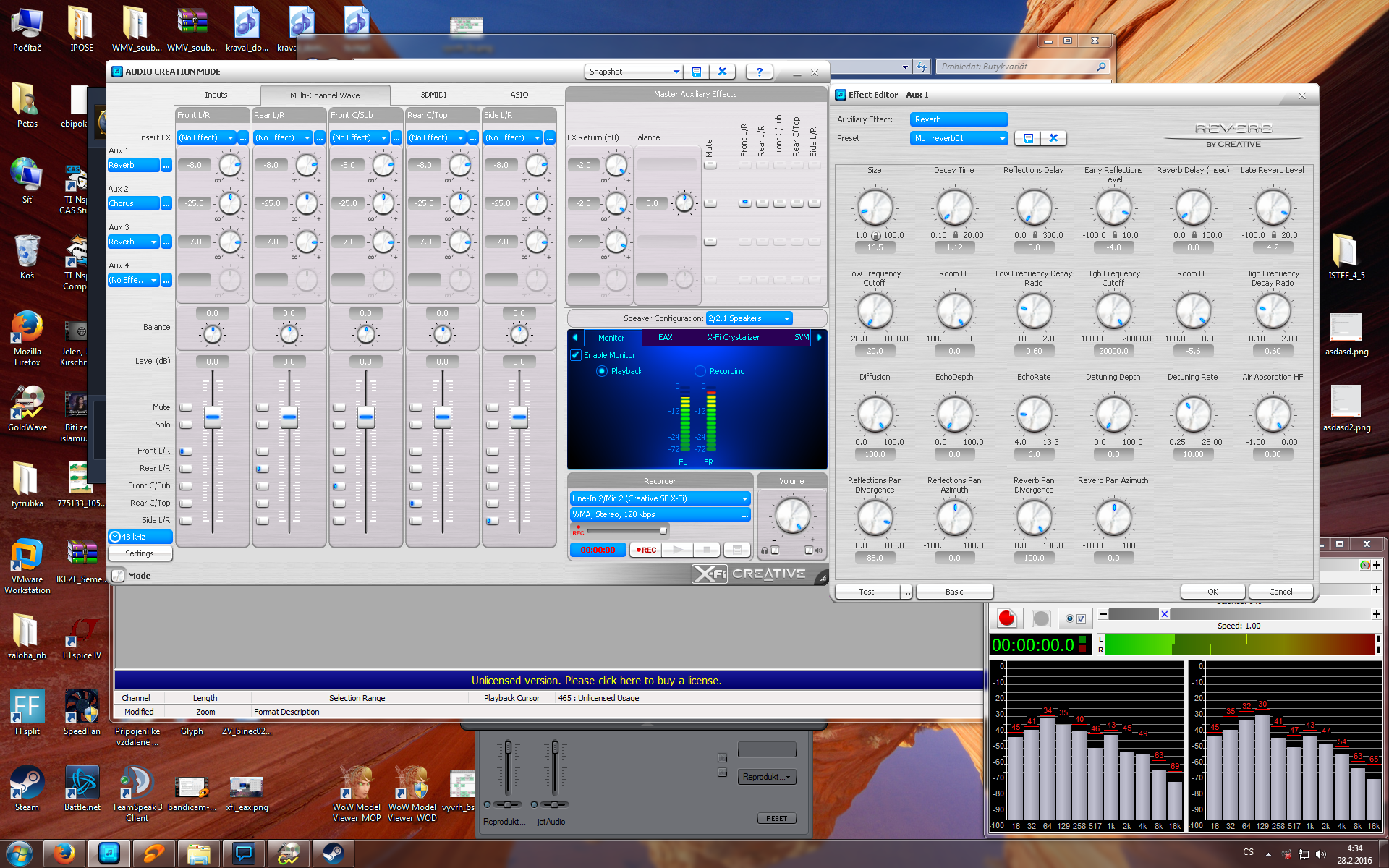Delete the current snapshot with X icon
1389x868 pixels.
(722, 72)
